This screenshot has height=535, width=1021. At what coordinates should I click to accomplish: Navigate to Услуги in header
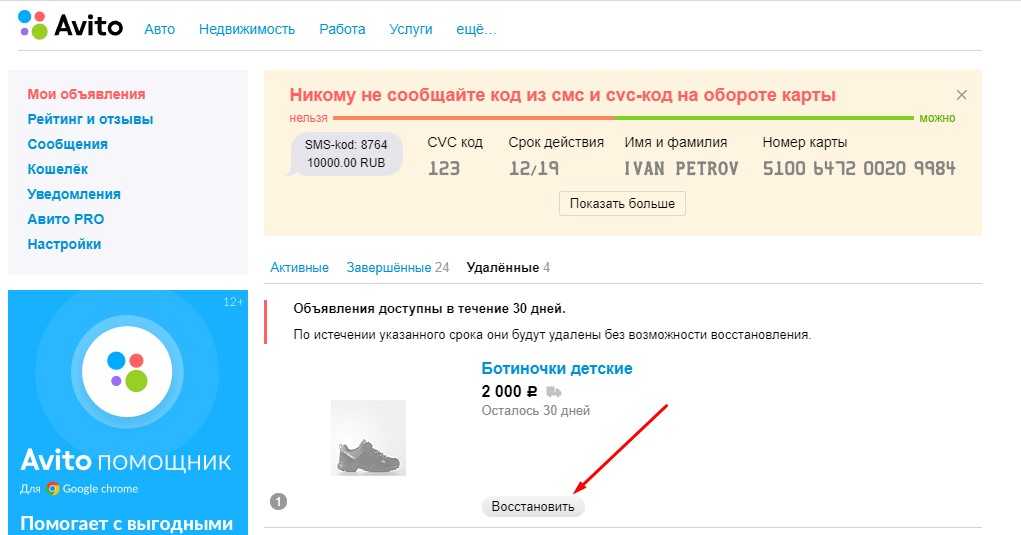click(x=410, y=29)
